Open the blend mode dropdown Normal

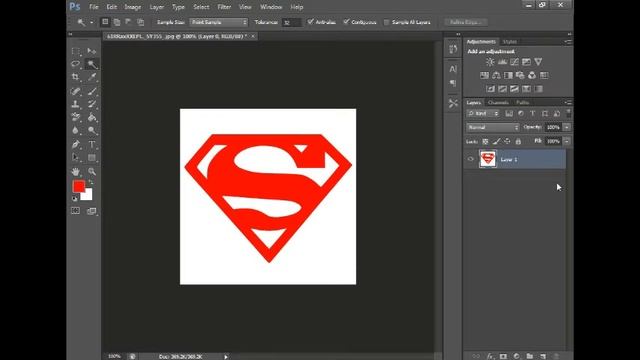(493, 127)
